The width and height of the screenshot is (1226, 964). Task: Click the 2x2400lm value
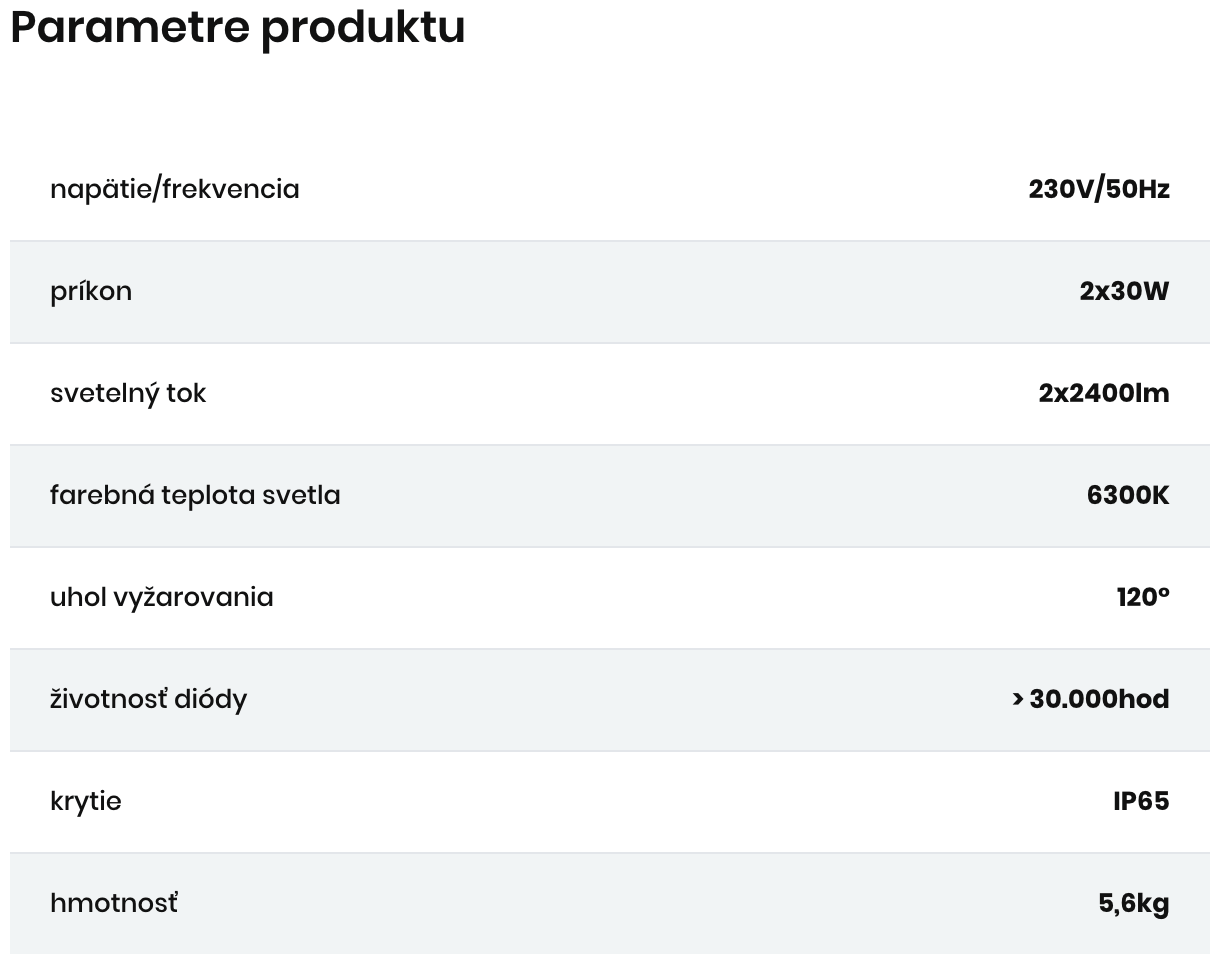point(1104,393)
